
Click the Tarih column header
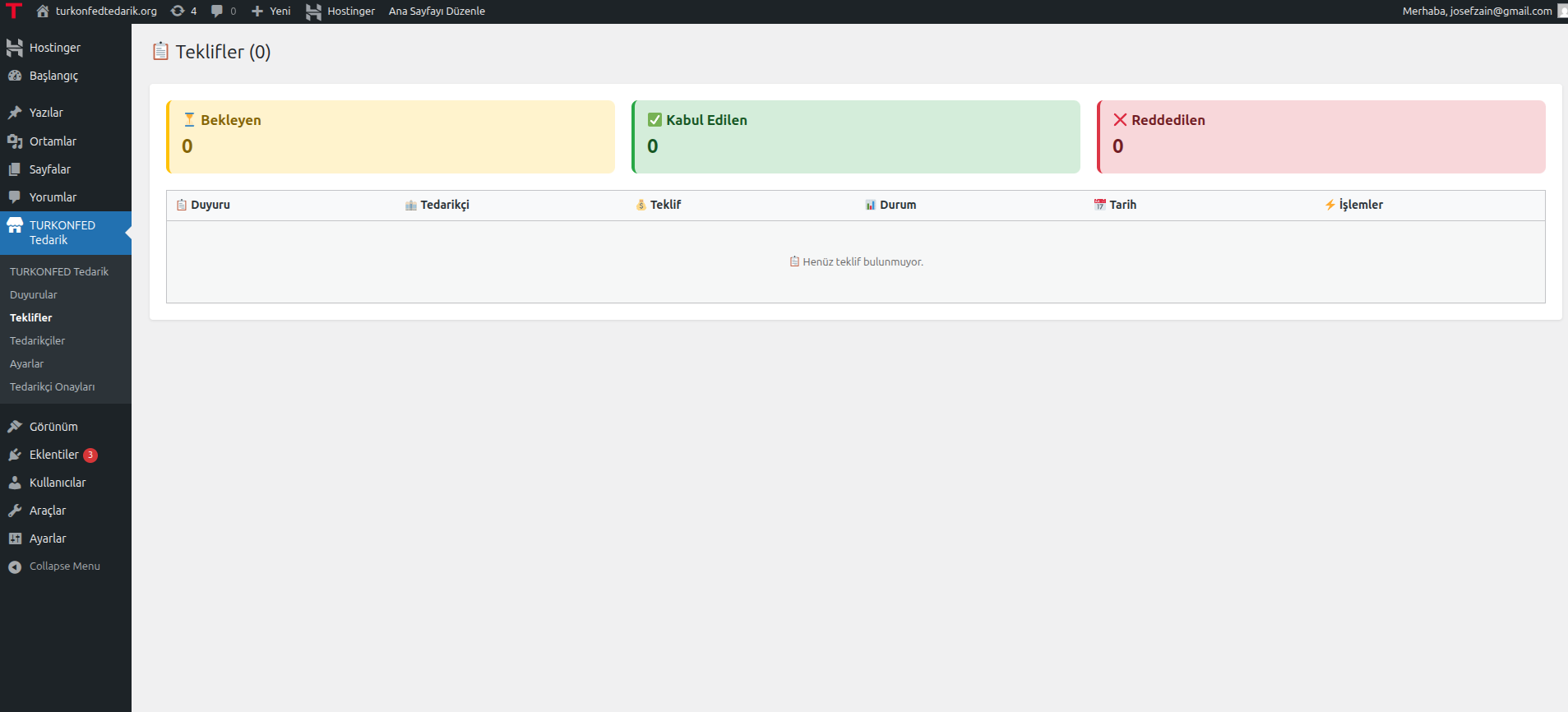(x=1122, y=205)
